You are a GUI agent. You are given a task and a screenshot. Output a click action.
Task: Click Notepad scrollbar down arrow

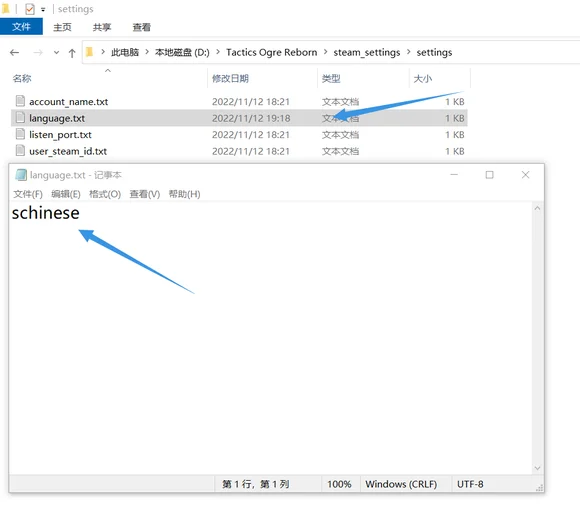pos(537,468)
